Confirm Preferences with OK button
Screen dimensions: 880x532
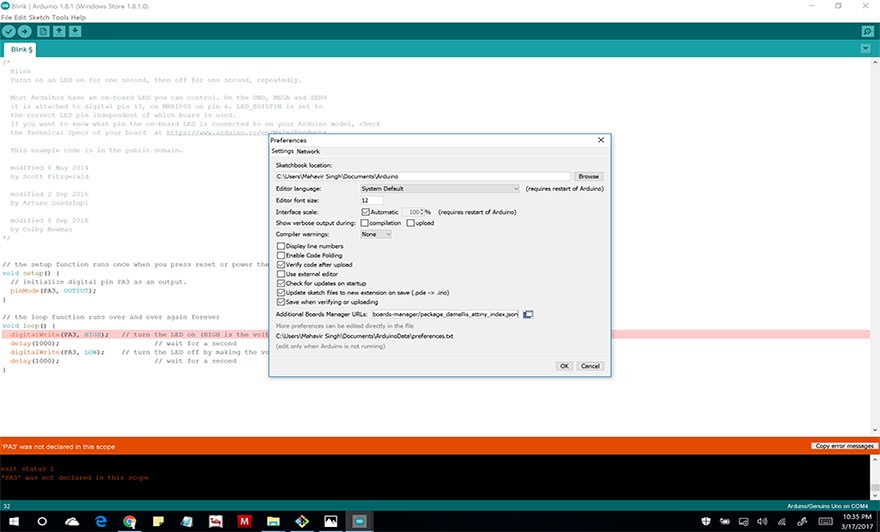(564, 366)
